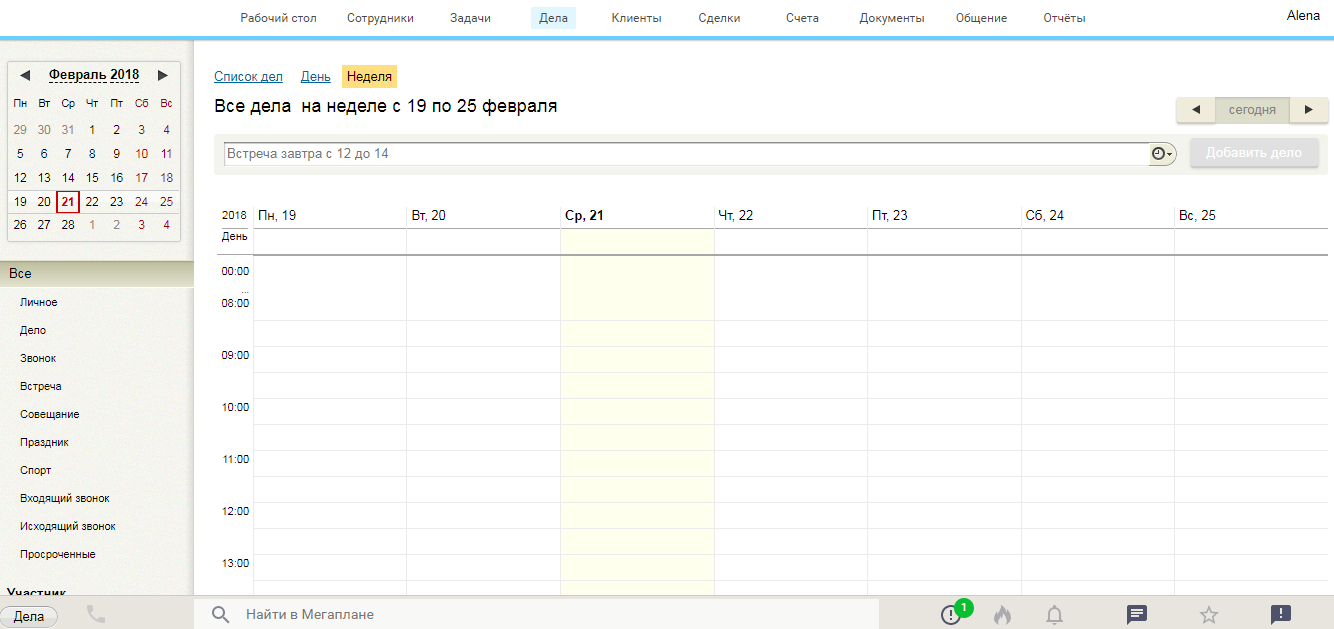
Task: Select February 23 in mini calendar
Action: pos(117,202)
